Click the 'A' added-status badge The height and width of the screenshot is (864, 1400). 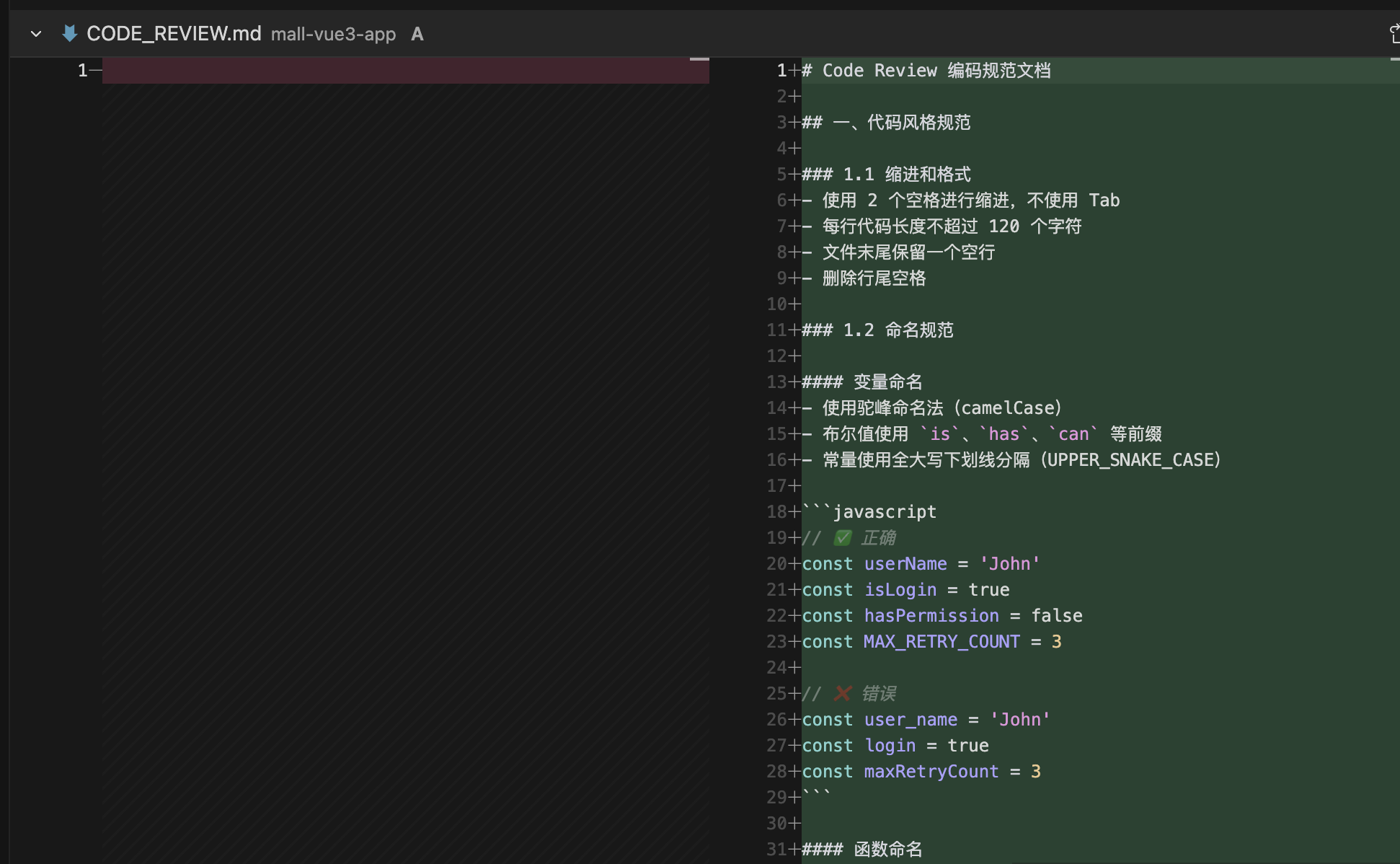[417, 34]
